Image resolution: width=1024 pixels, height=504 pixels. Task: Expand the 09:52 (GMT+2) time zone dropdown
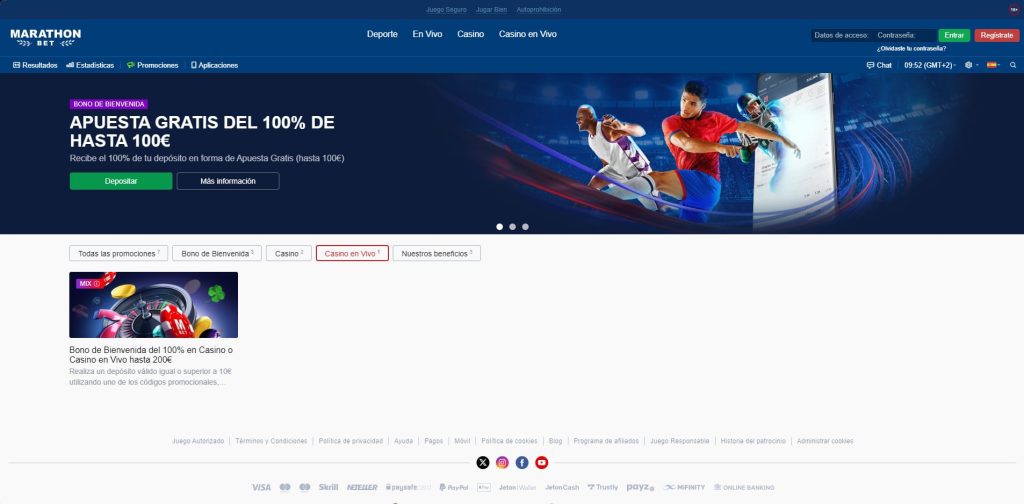pos(930,65)
